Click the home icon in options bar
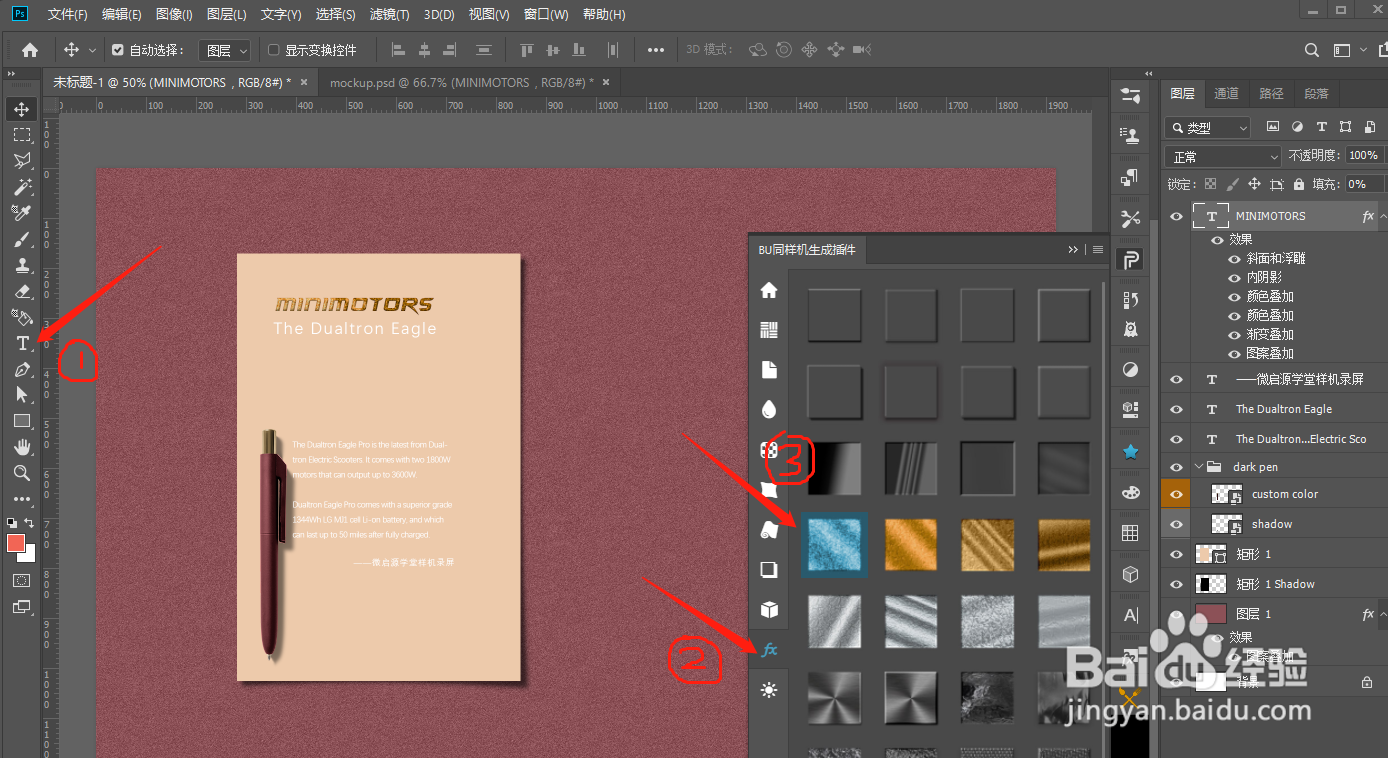This screenshot has width=1388, height=758. pos(30,50)
